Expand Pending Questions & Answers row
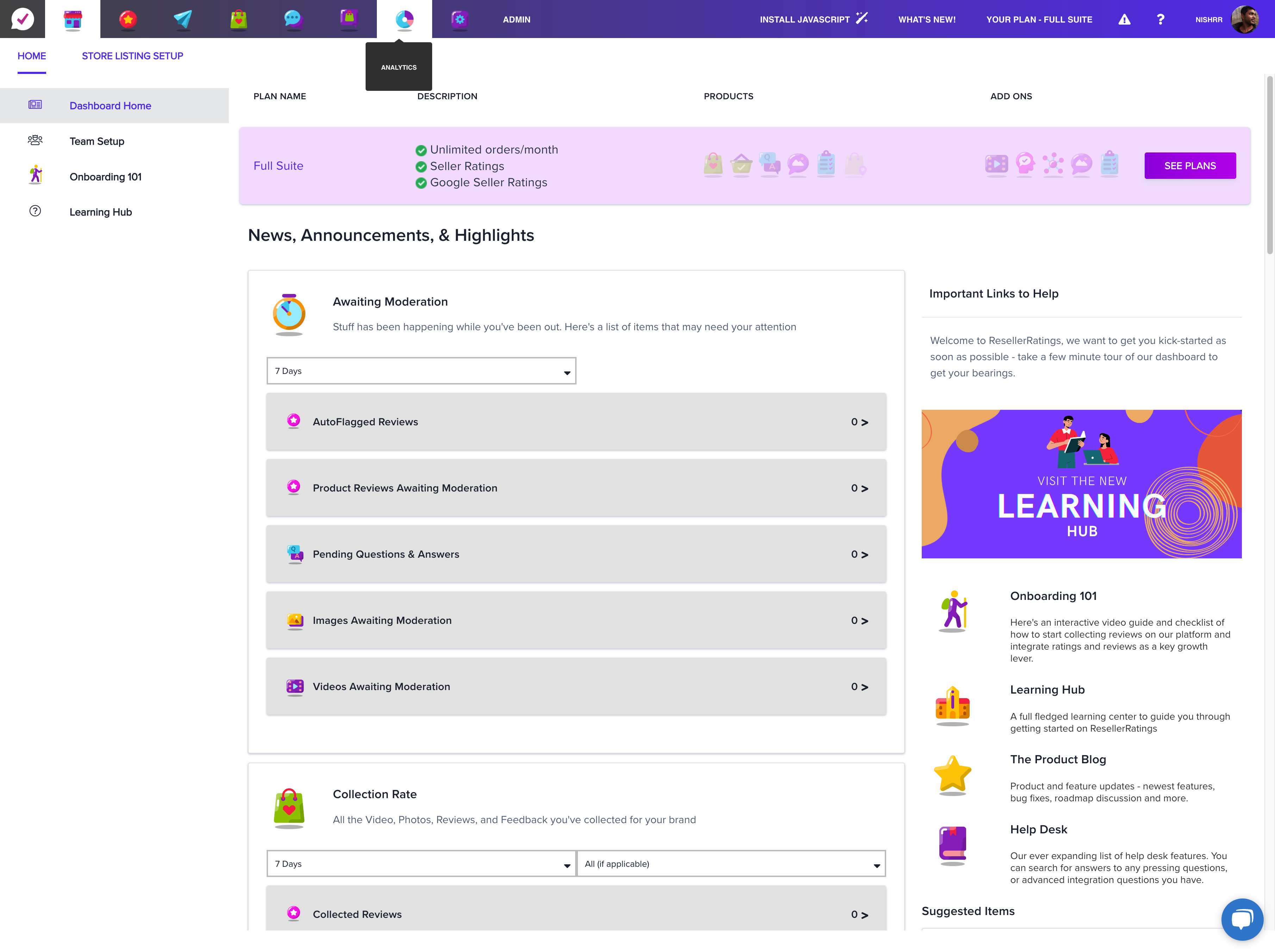 [577, 555]
